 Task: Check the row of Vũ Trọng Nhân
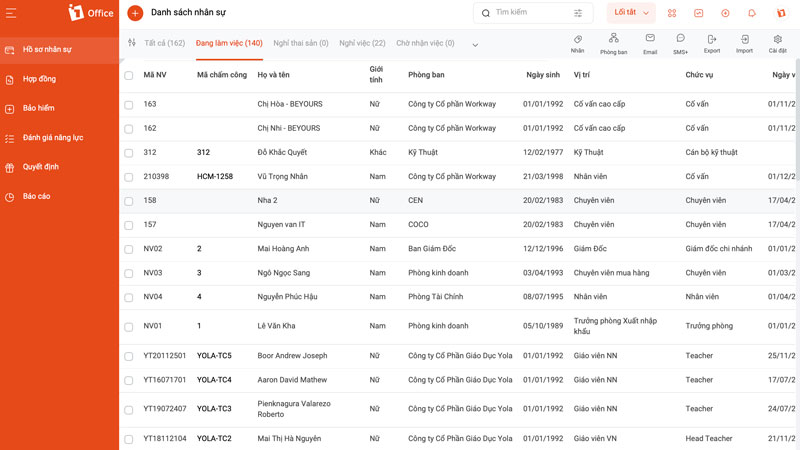click(x=129, y=177)
